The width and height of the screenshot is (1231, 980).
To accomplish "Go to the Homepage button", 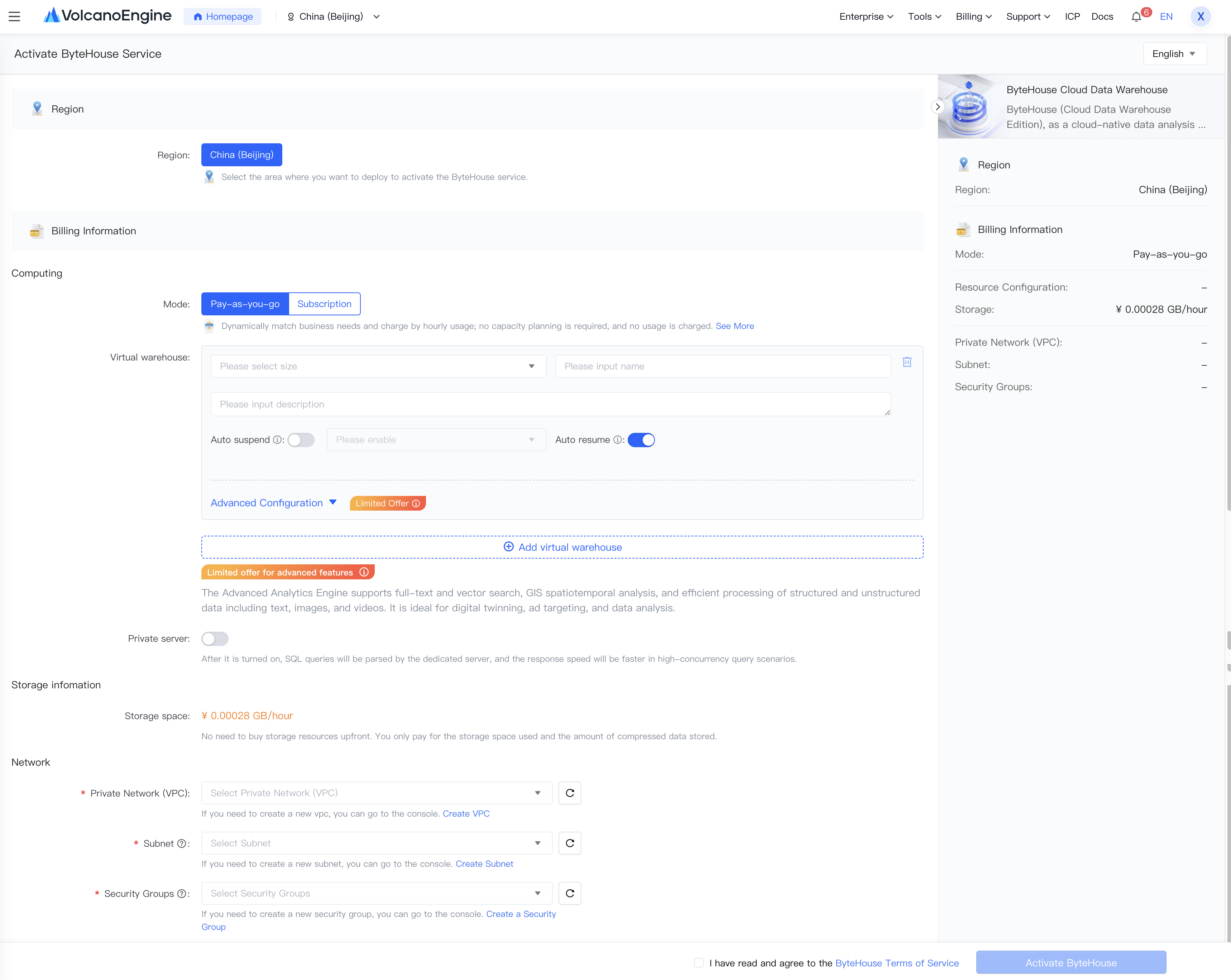I will click(223, 16).
